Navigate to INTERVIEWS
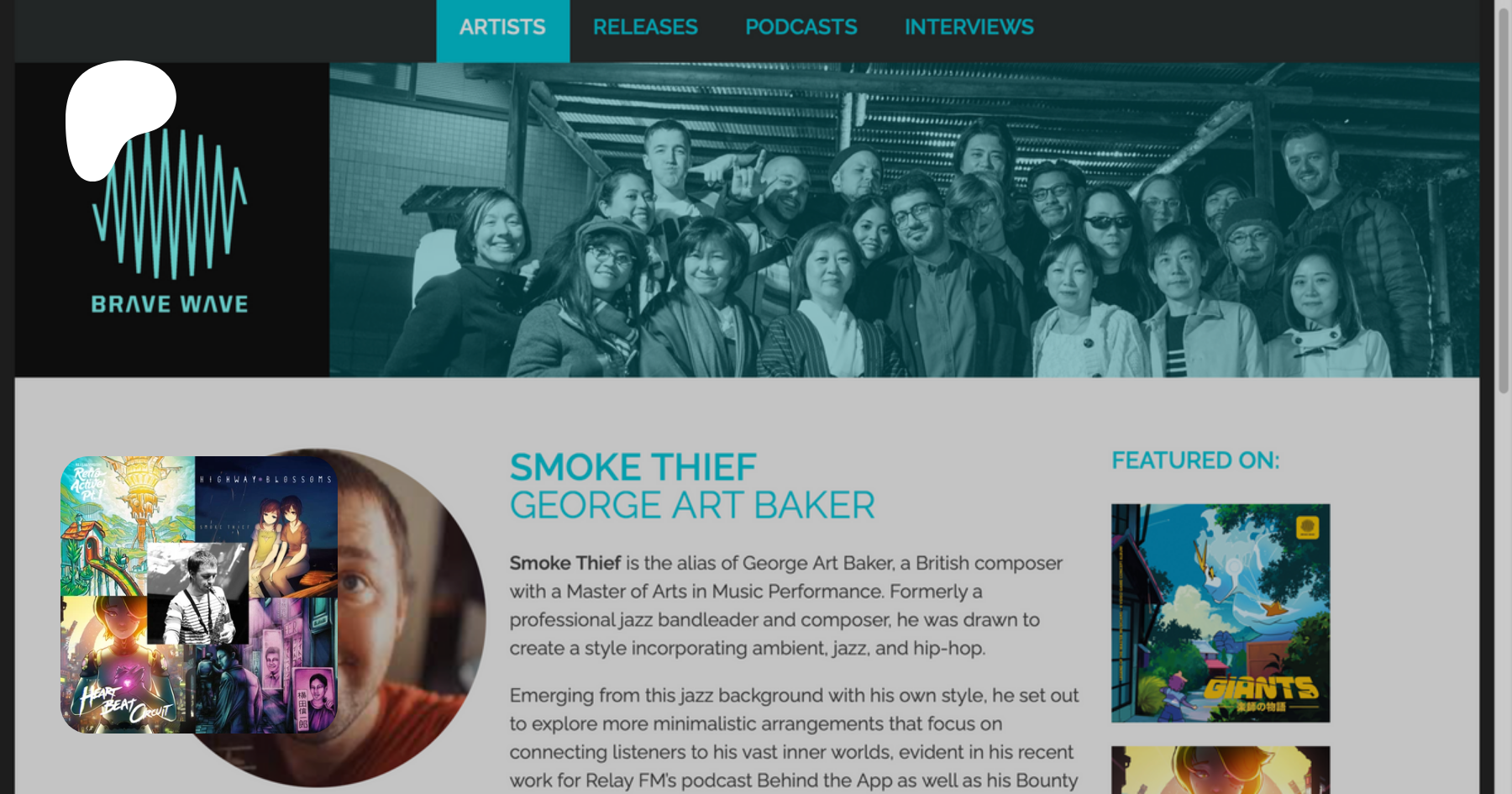 [969, 28]
